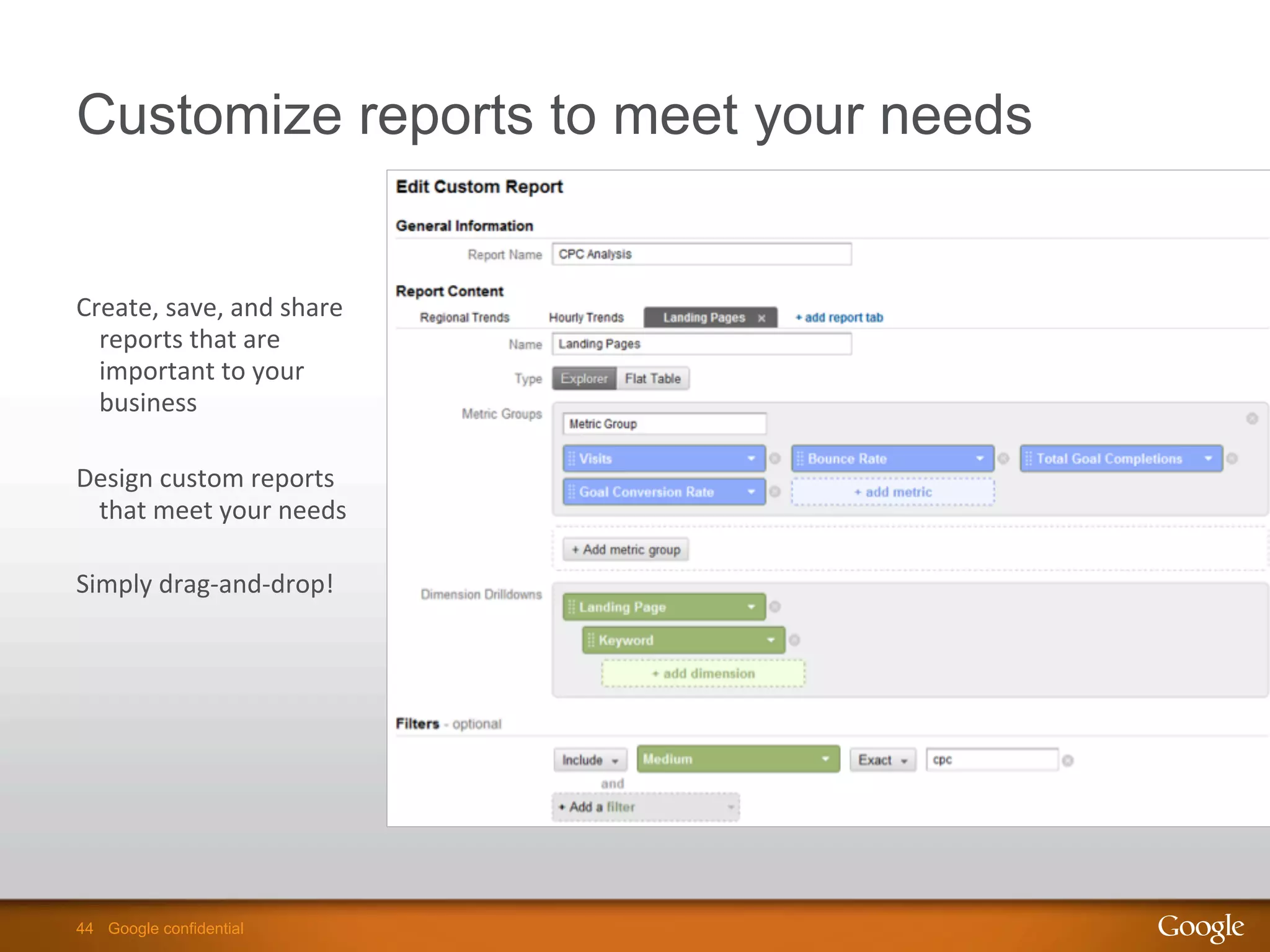Select the Explorer report type
1270x952 pixels.
[x=584, y=379]
